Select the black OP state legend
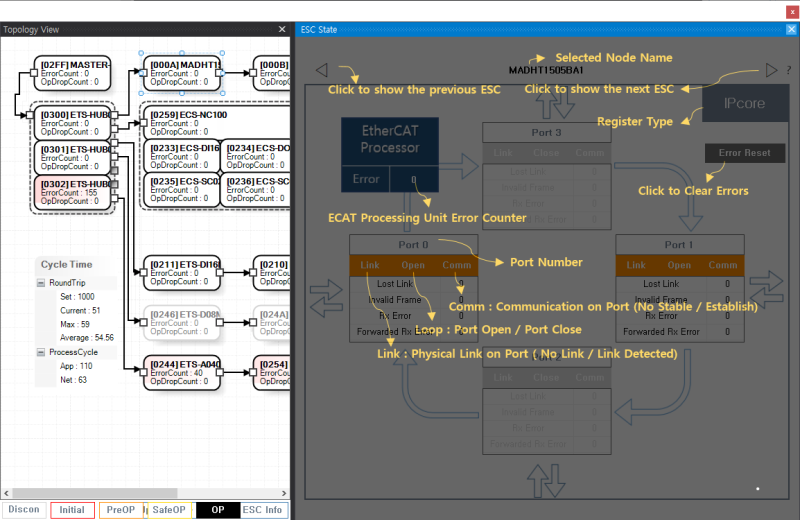This screenshot has height=520, width=800. [217, 510]
